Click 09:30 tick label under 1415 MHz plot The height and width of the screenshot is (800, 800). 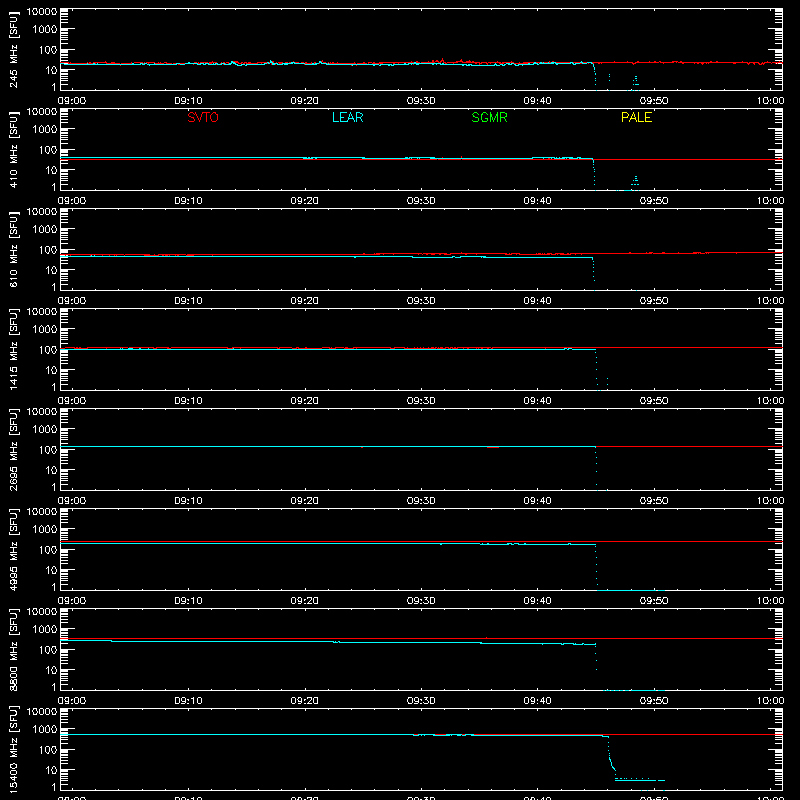pos(421,401)
